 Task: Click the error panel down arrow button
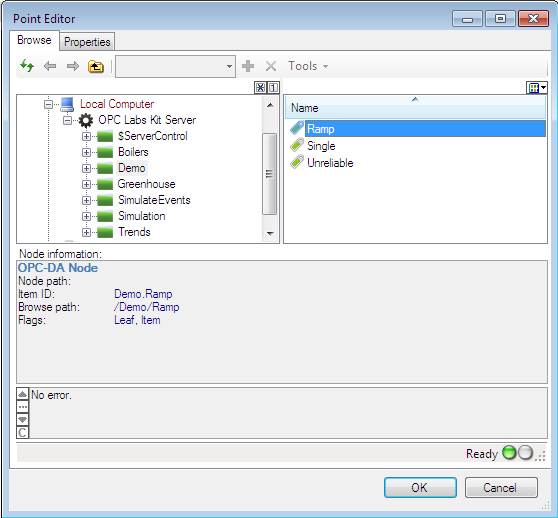click(x=22, y=420)
